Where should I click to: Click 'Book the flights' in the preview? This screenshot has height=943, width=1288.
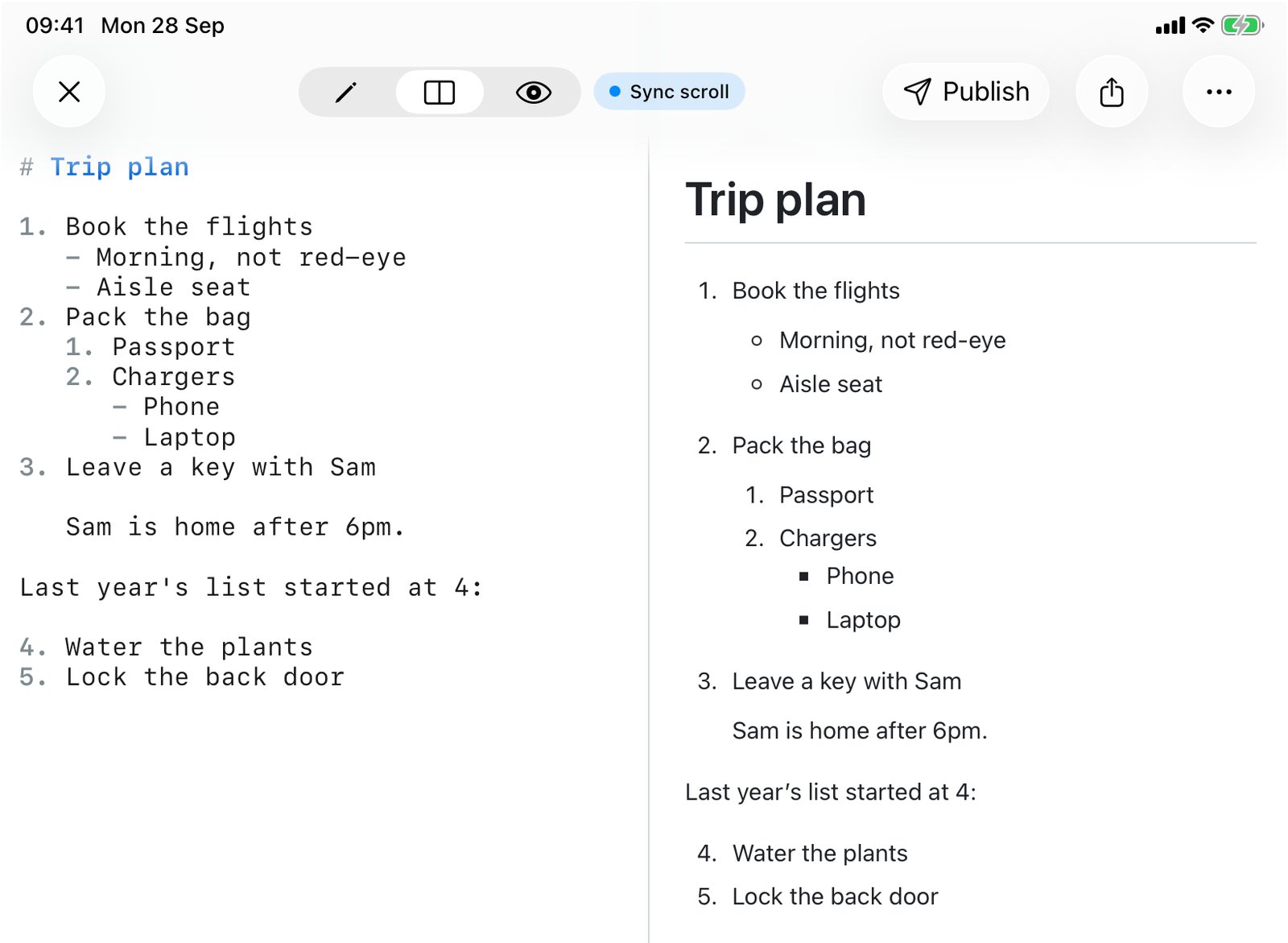pos(816,291)
